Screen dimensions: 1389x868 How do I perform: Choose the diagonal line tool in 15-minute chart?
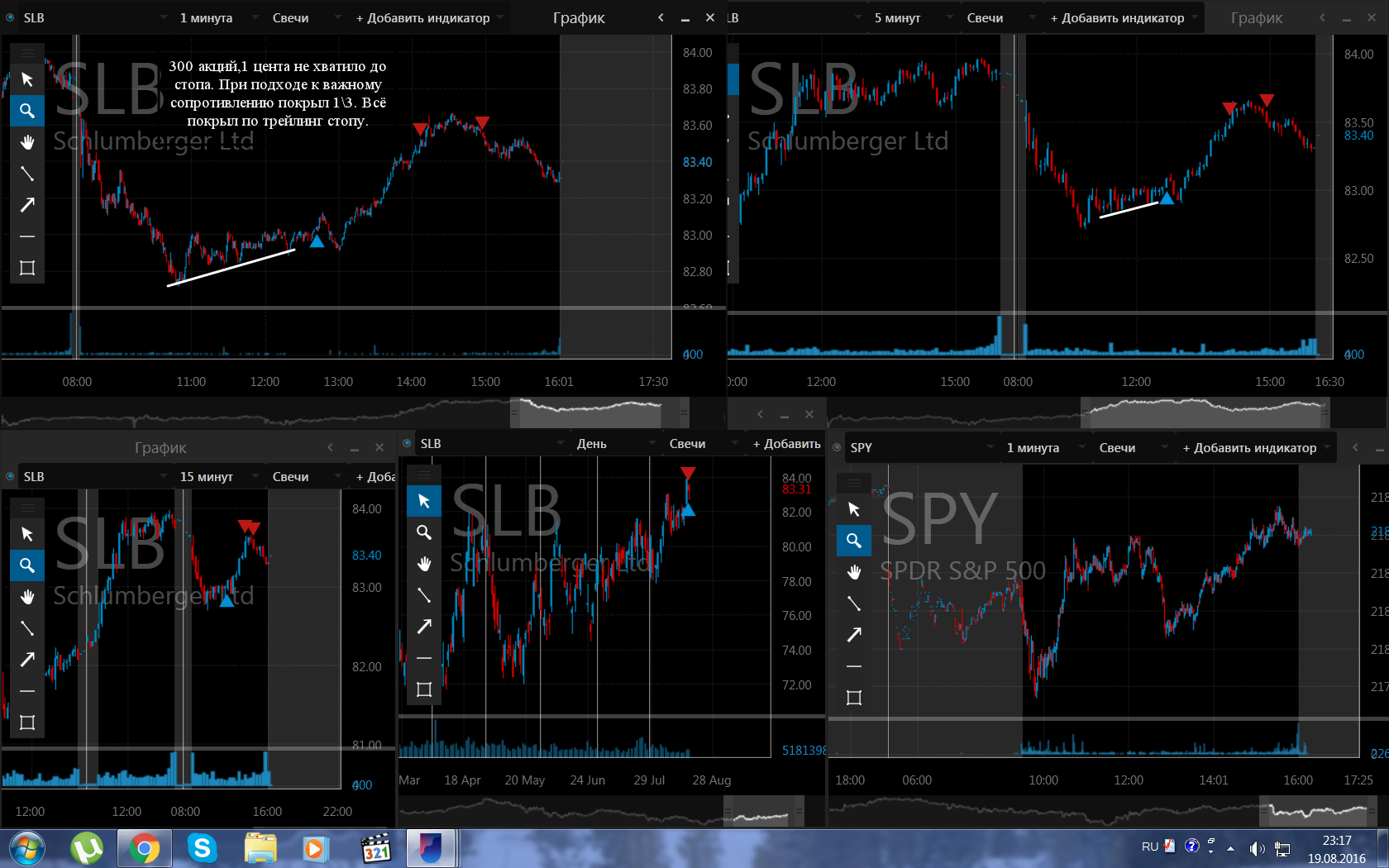pos(27,628)
